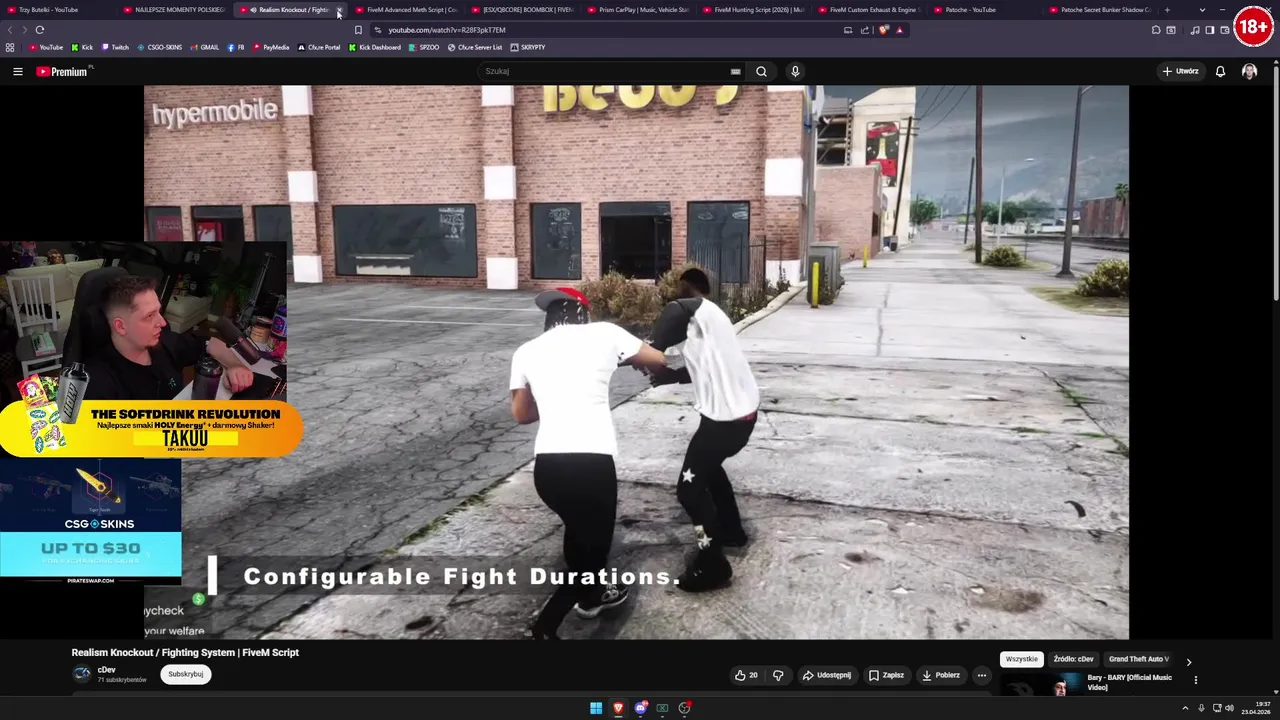This screenshot has height=720, width=1280.
Task: Select the Grand Theft Auto V filter chip
Action: tap(1139, 659)
